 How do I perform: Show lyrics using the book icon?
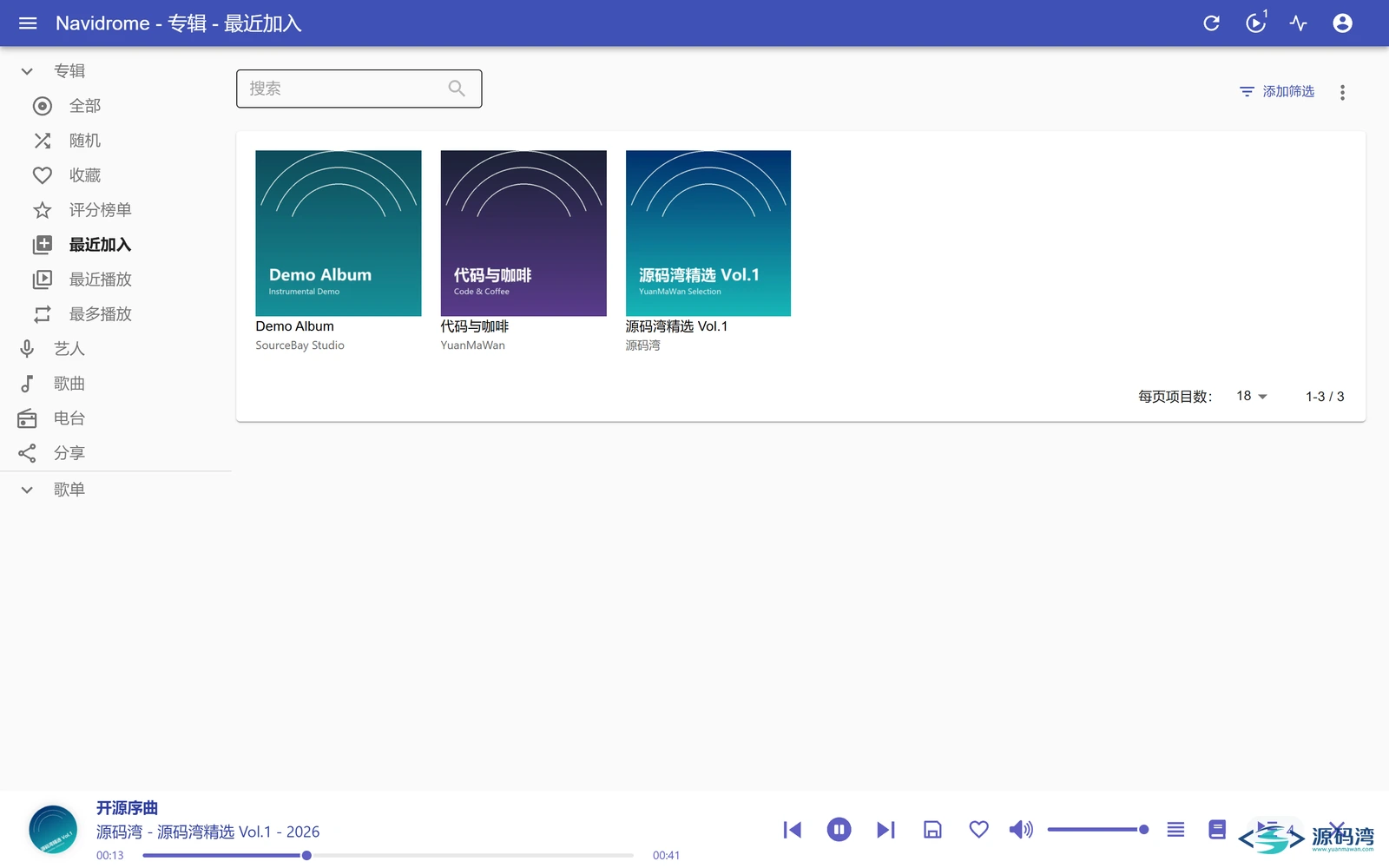[1217, 830]
